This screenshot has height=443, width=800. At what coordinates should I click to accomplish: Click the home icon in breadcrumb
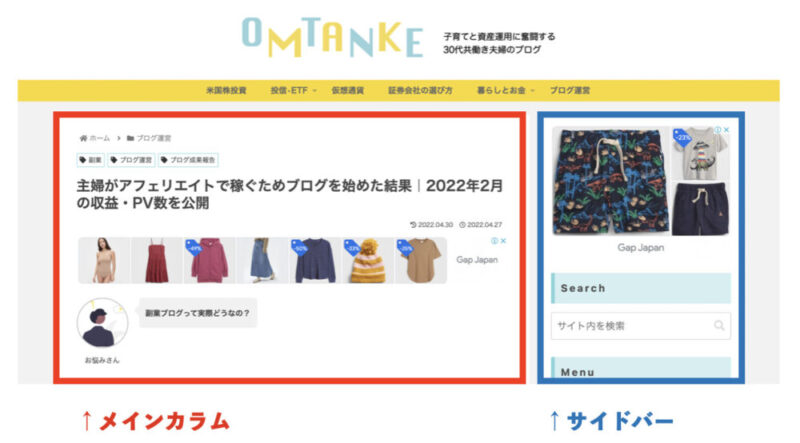click(83, 138)
